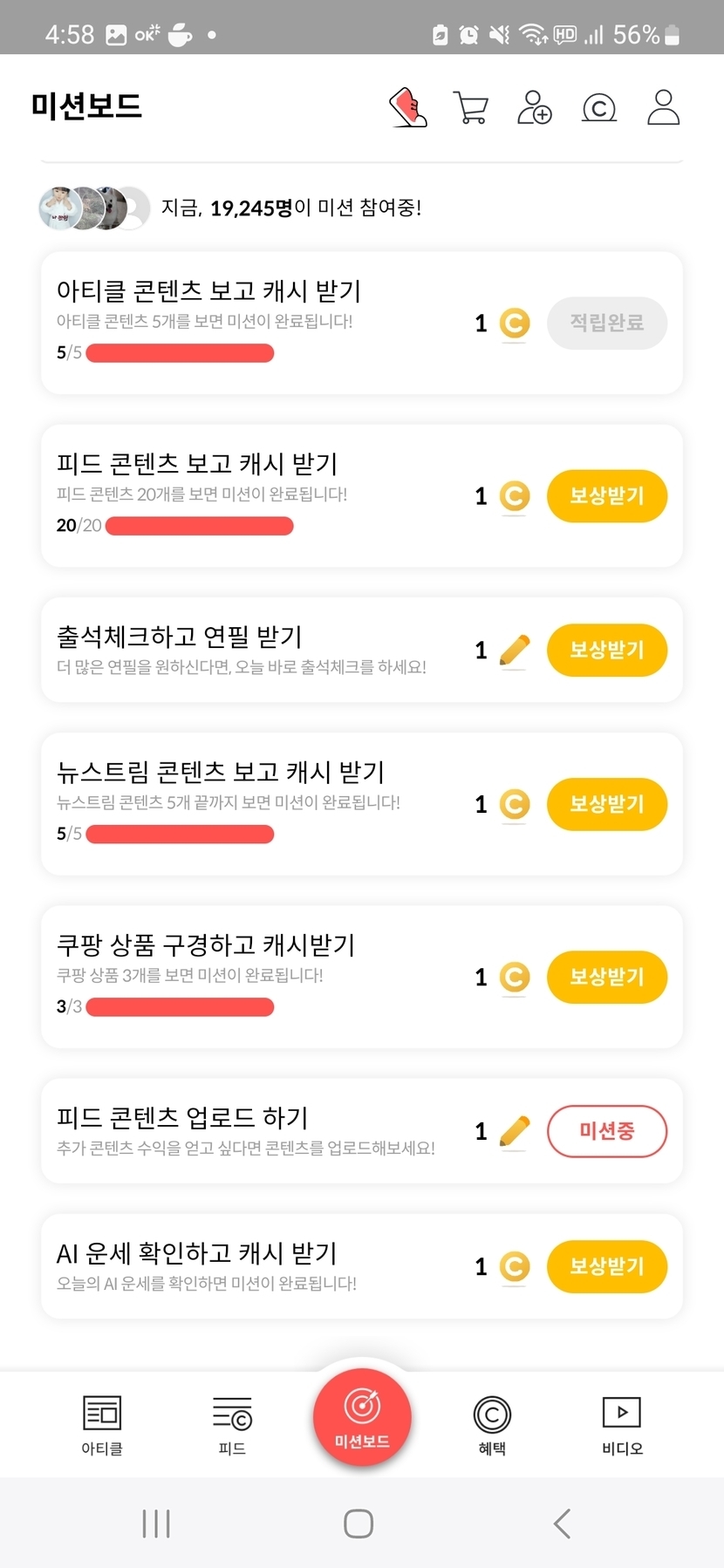This screenshot has width=724, height=1568.
Task: Tap the coin icon on the AI 운세 mission
Action: 515,1266
